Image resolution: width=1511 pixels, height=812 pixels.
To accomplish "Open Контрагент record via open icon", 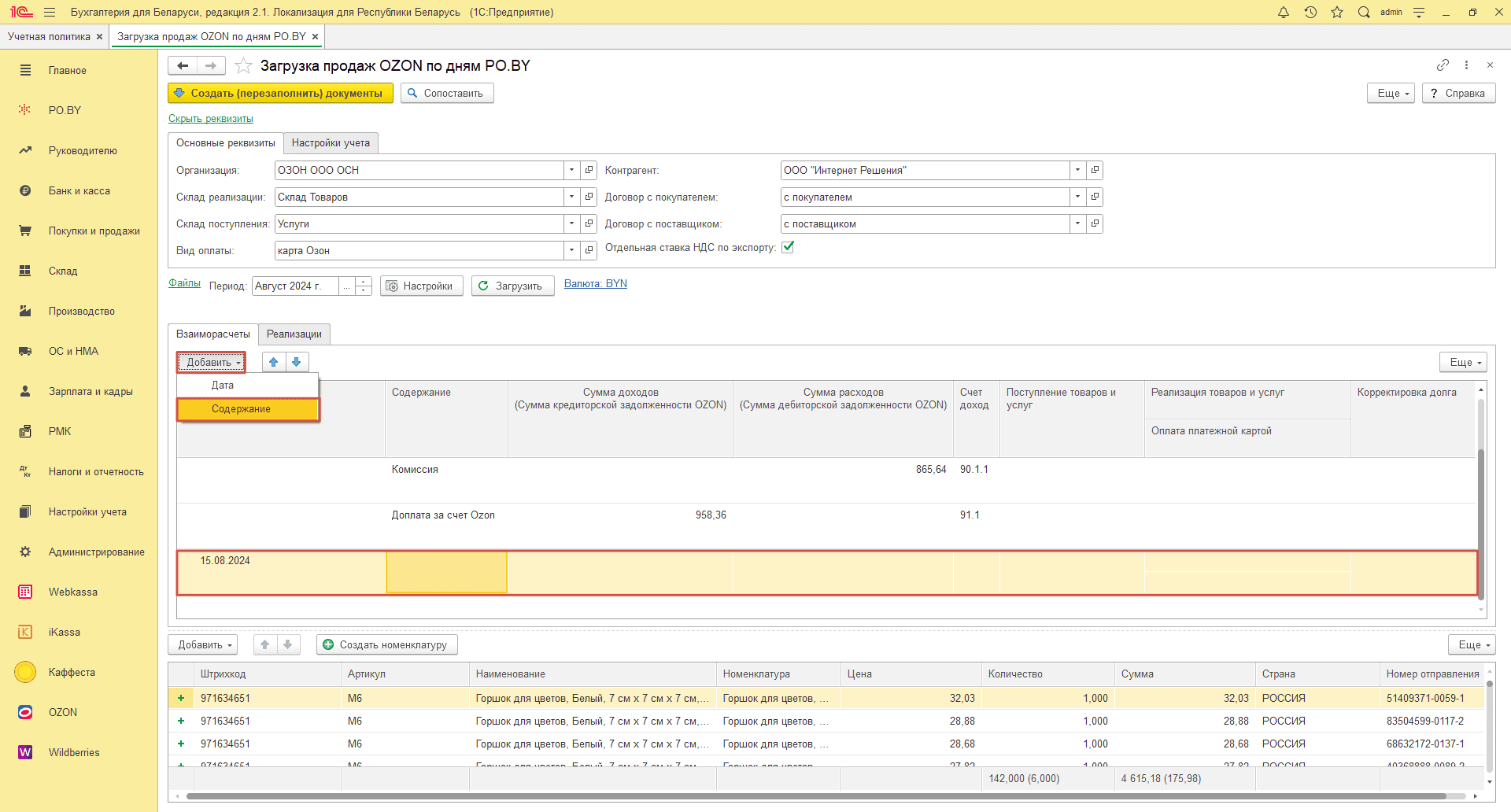I will 1095,170.
